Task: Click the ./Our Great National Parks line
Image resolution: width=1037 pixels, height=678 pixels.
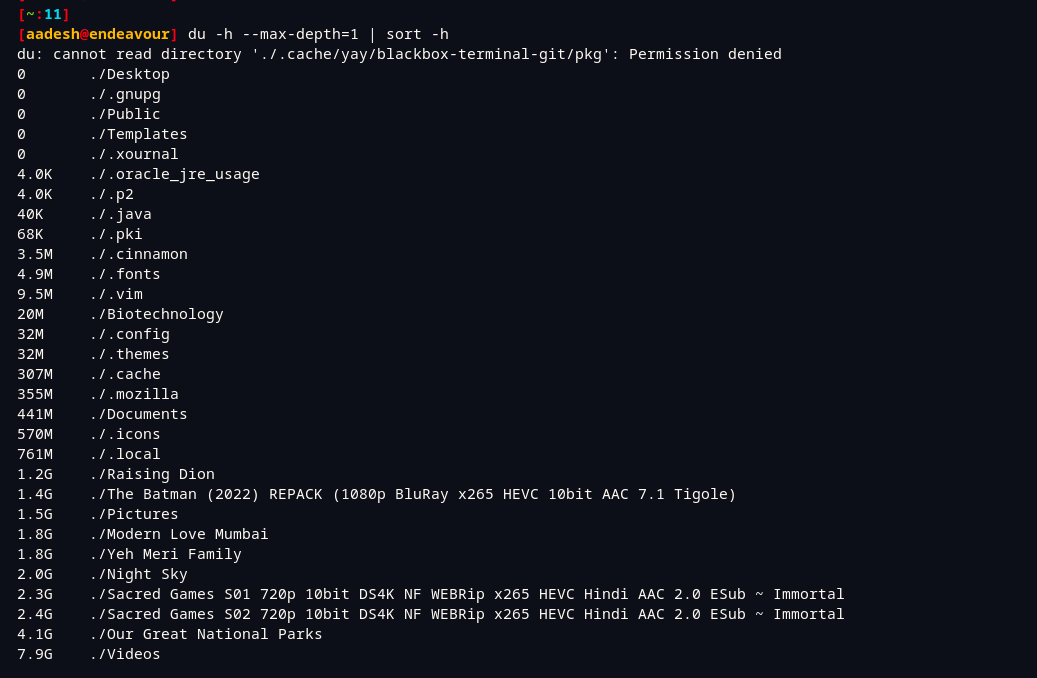Action: pyautogui.click(x=169, y=634)
